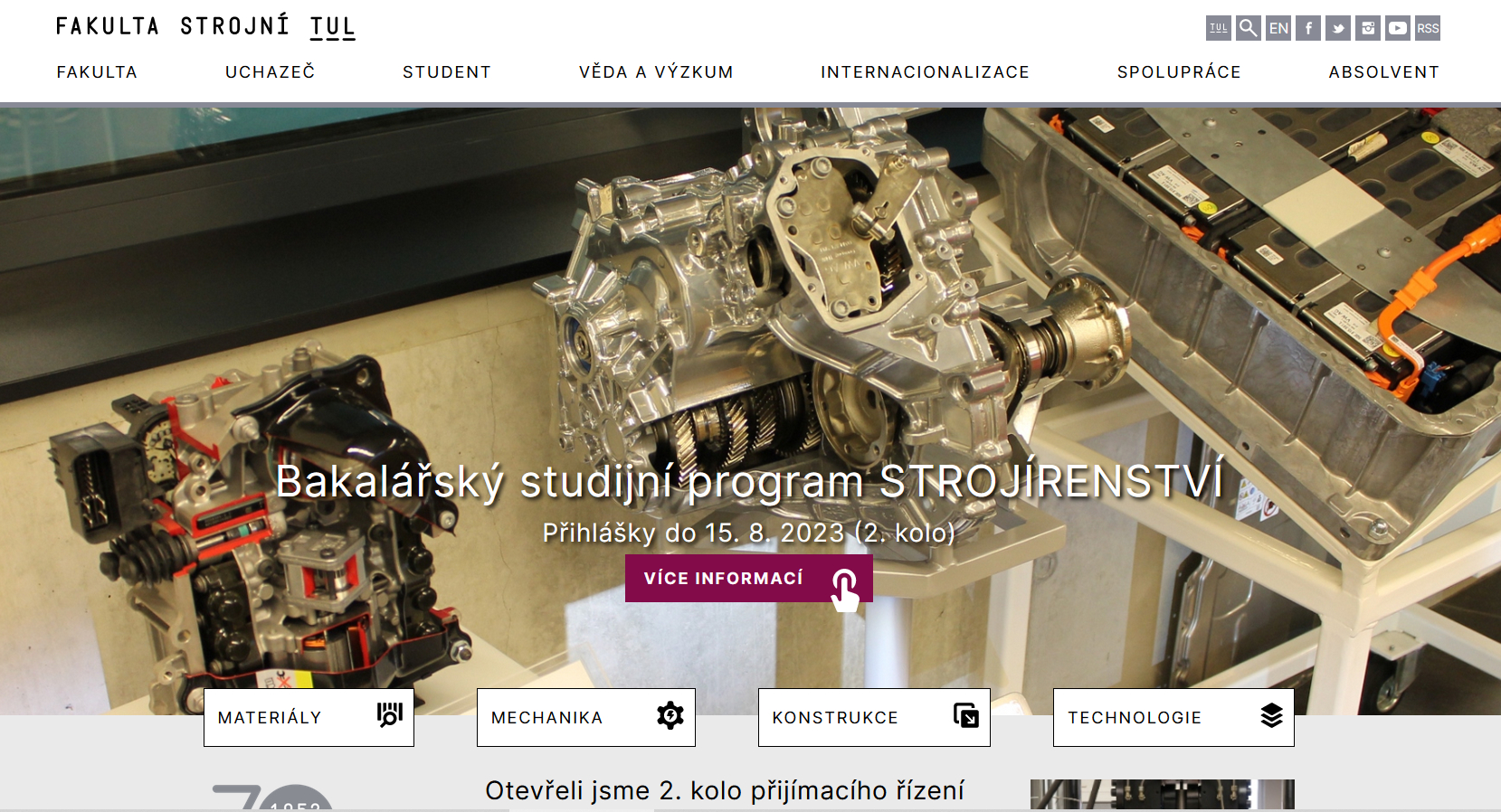Viewport: 1501px width, 812px height.
Task: Click the Fakulta strojní TUL logo
Action: (205, 26)
